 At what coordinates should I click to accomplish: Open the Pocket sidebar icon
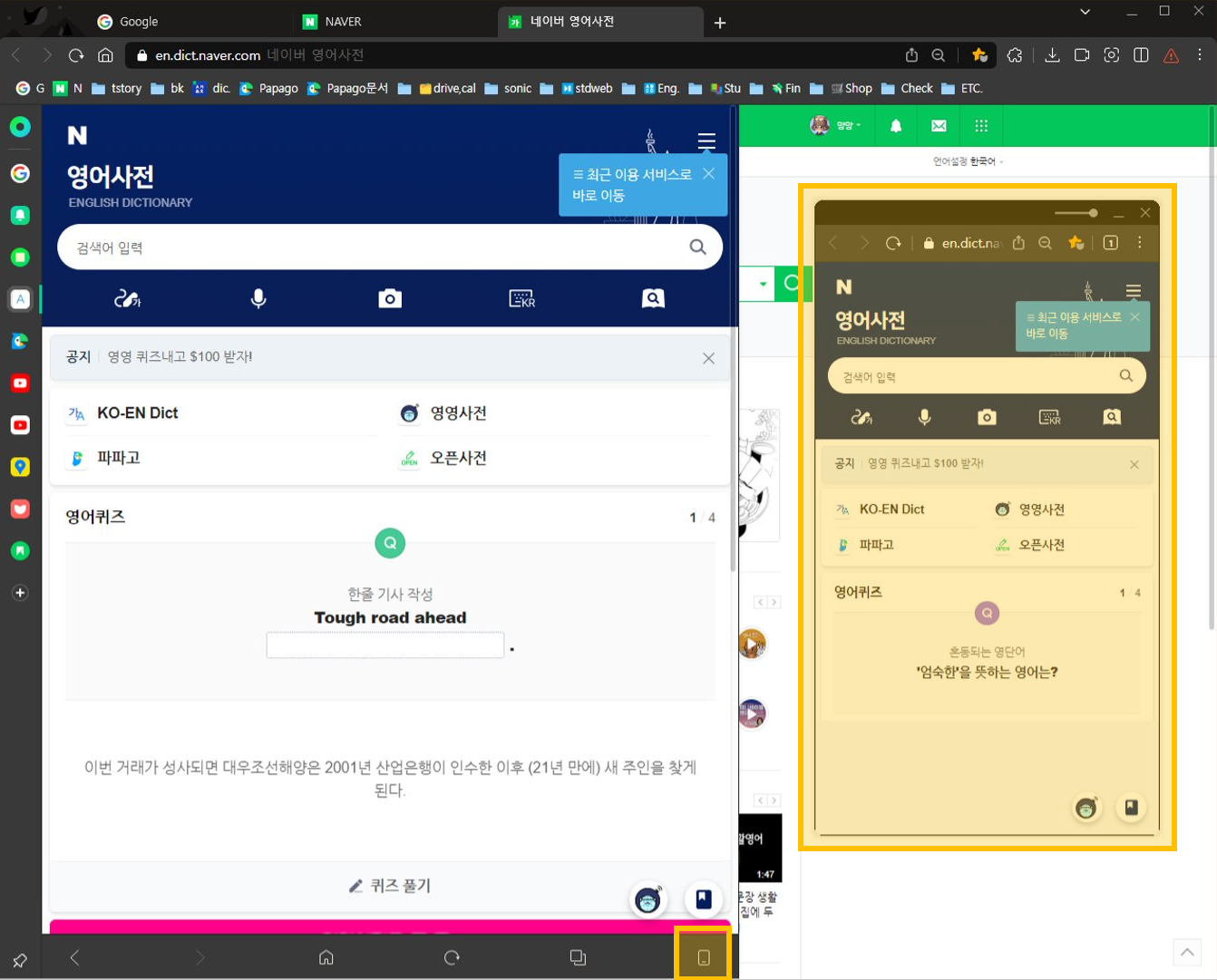20,509
